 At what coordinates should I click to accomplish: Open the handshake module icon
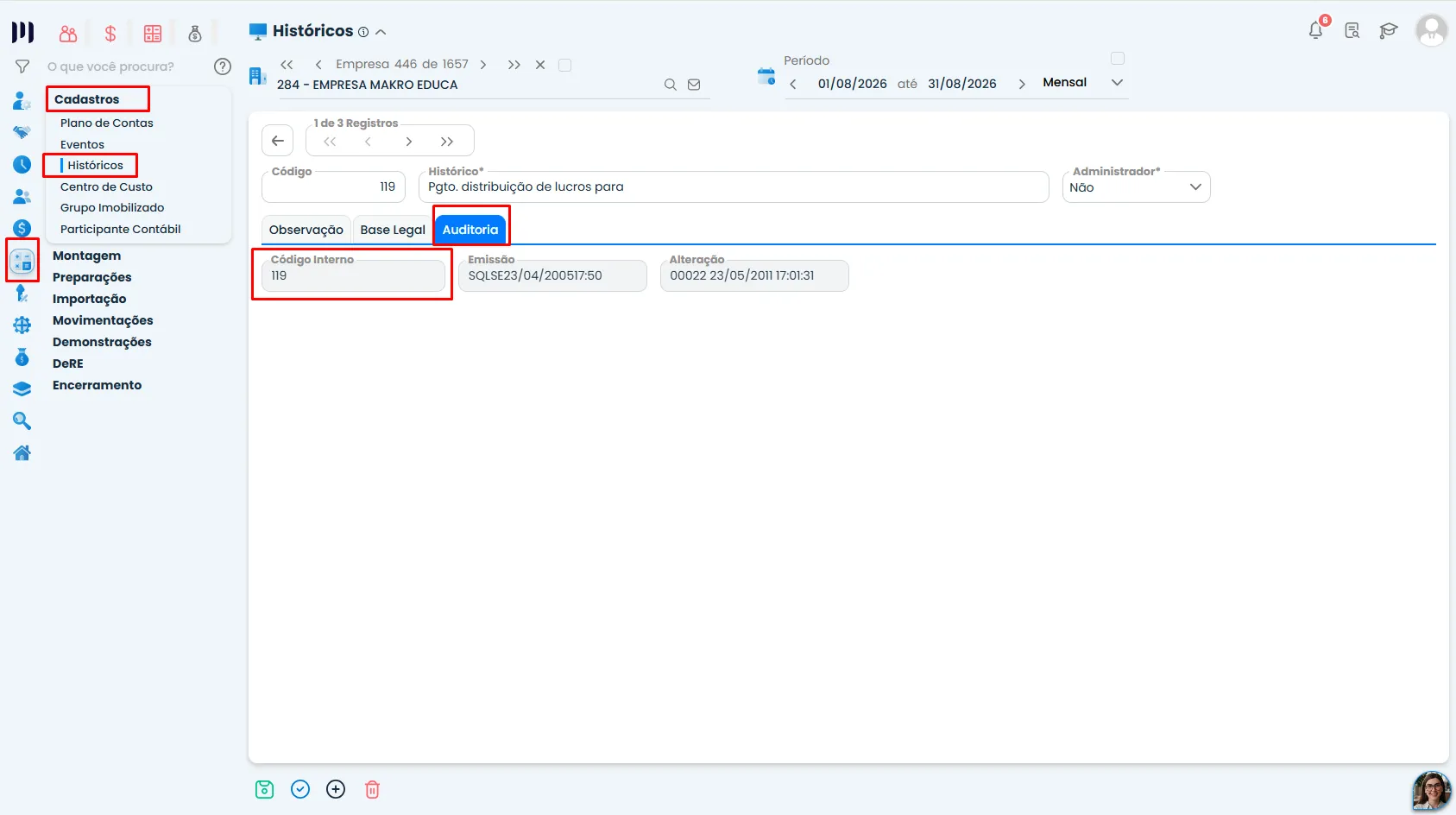[22, 132]
